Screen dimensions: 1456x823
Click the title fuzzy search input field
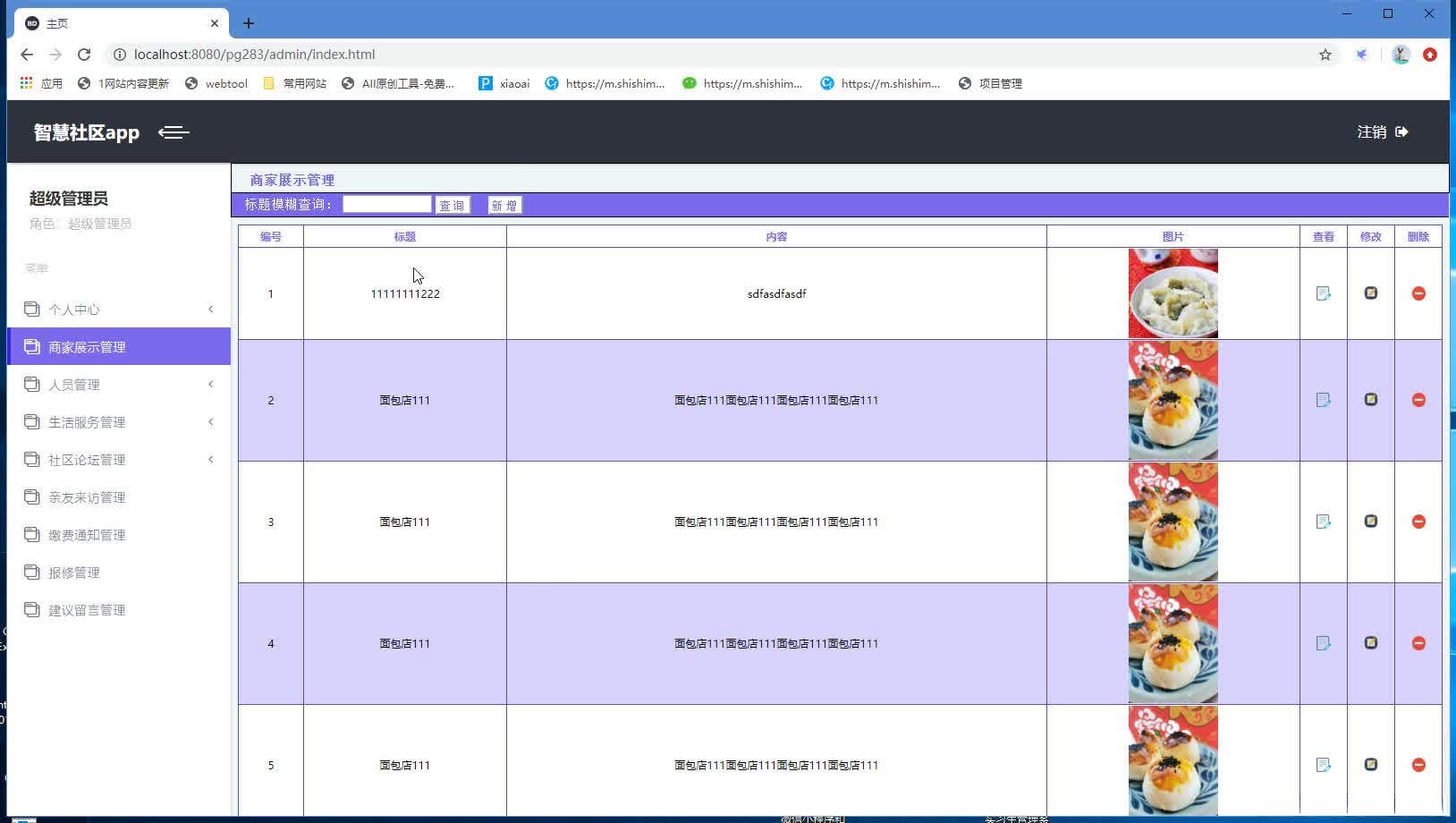[x=386, y=204]
